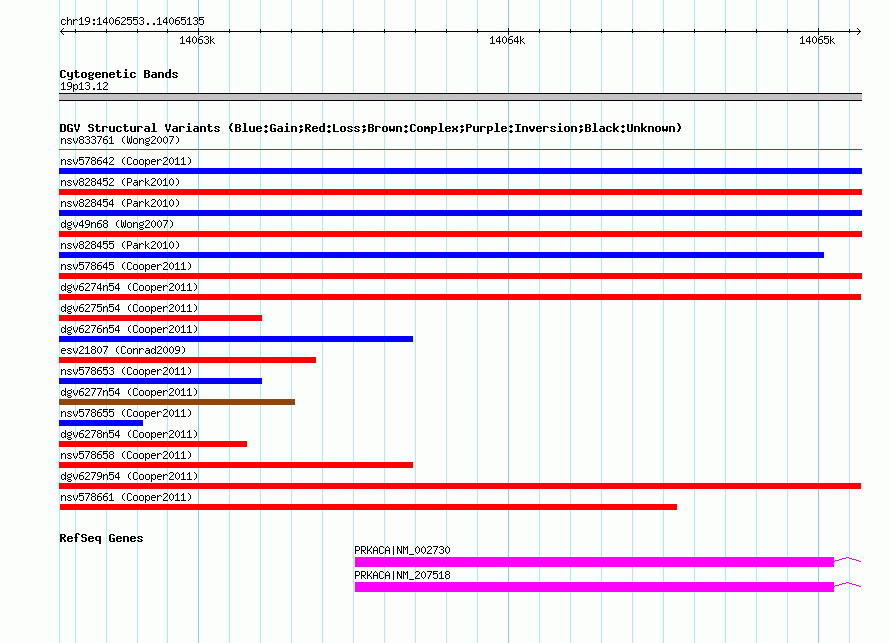This screenshot has width=890, height=643.
Task: Open the esv21807 (Conrad2009) red bar
Action: (x=187, y=360)
